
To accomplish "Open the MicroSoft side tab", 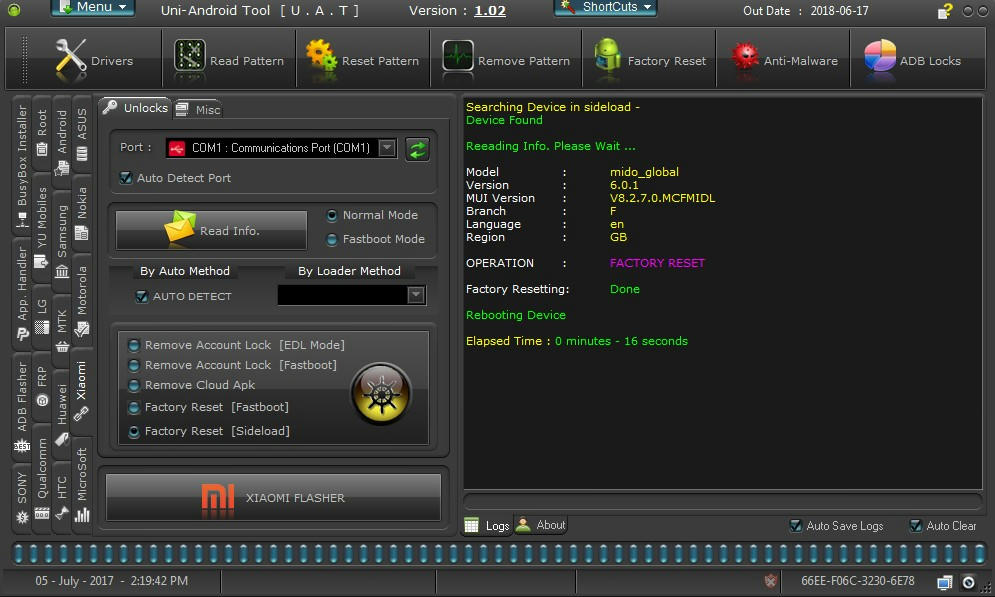I will 82,484.
